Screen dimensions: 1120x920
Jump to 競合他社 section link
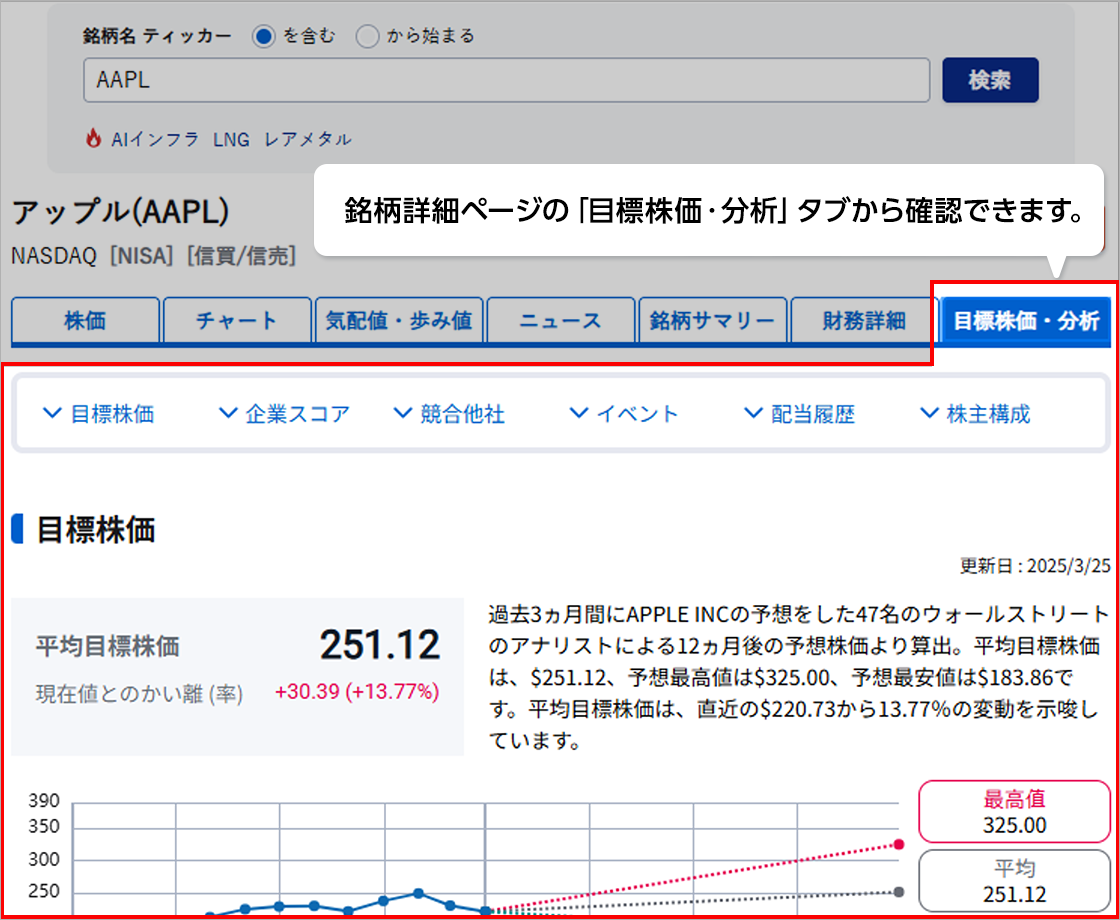pyautogui.click(x=449, y=414)
